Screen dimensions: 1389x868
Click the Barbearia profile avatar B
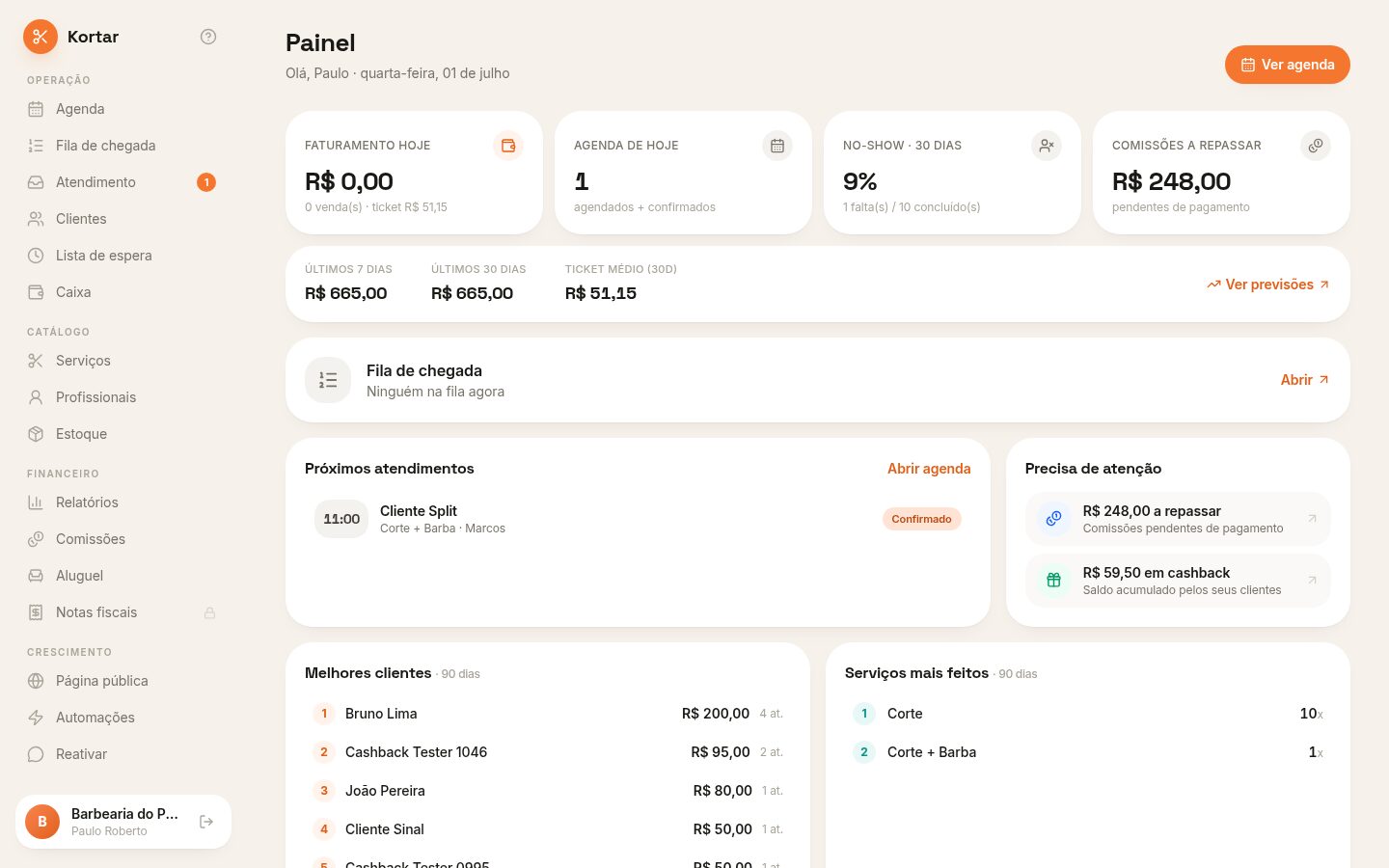coord(42,822)
